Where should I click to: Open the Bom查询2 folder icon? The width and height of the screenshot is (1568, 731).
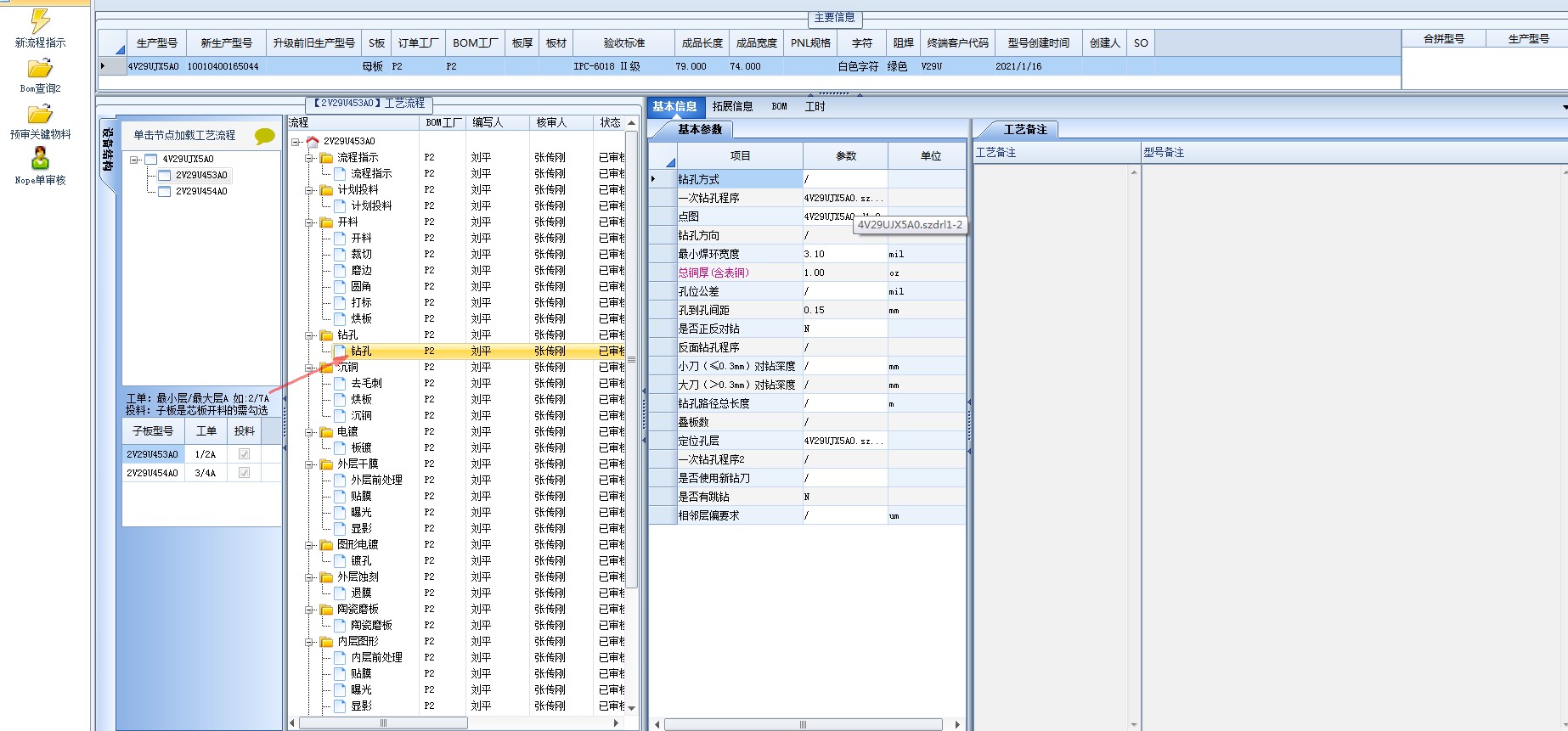point(40,68)
